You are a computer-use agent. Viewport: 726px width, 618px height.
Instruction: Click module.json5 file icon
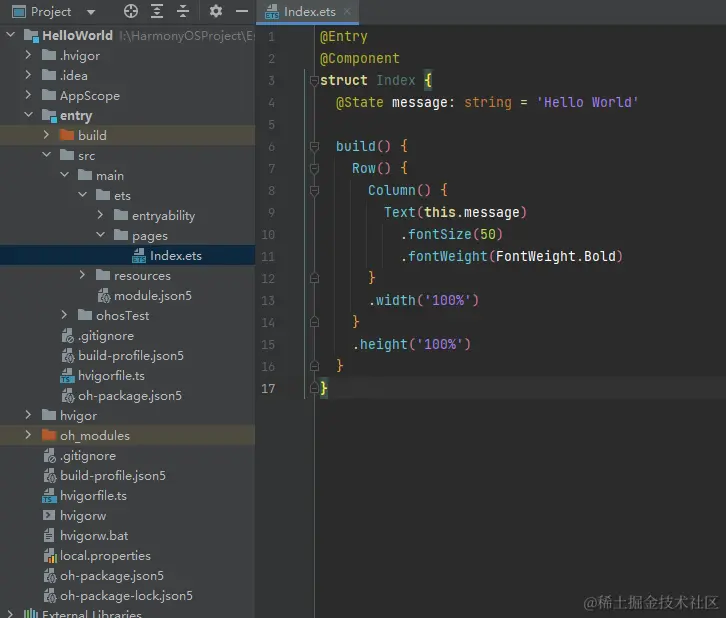[104, 295]
